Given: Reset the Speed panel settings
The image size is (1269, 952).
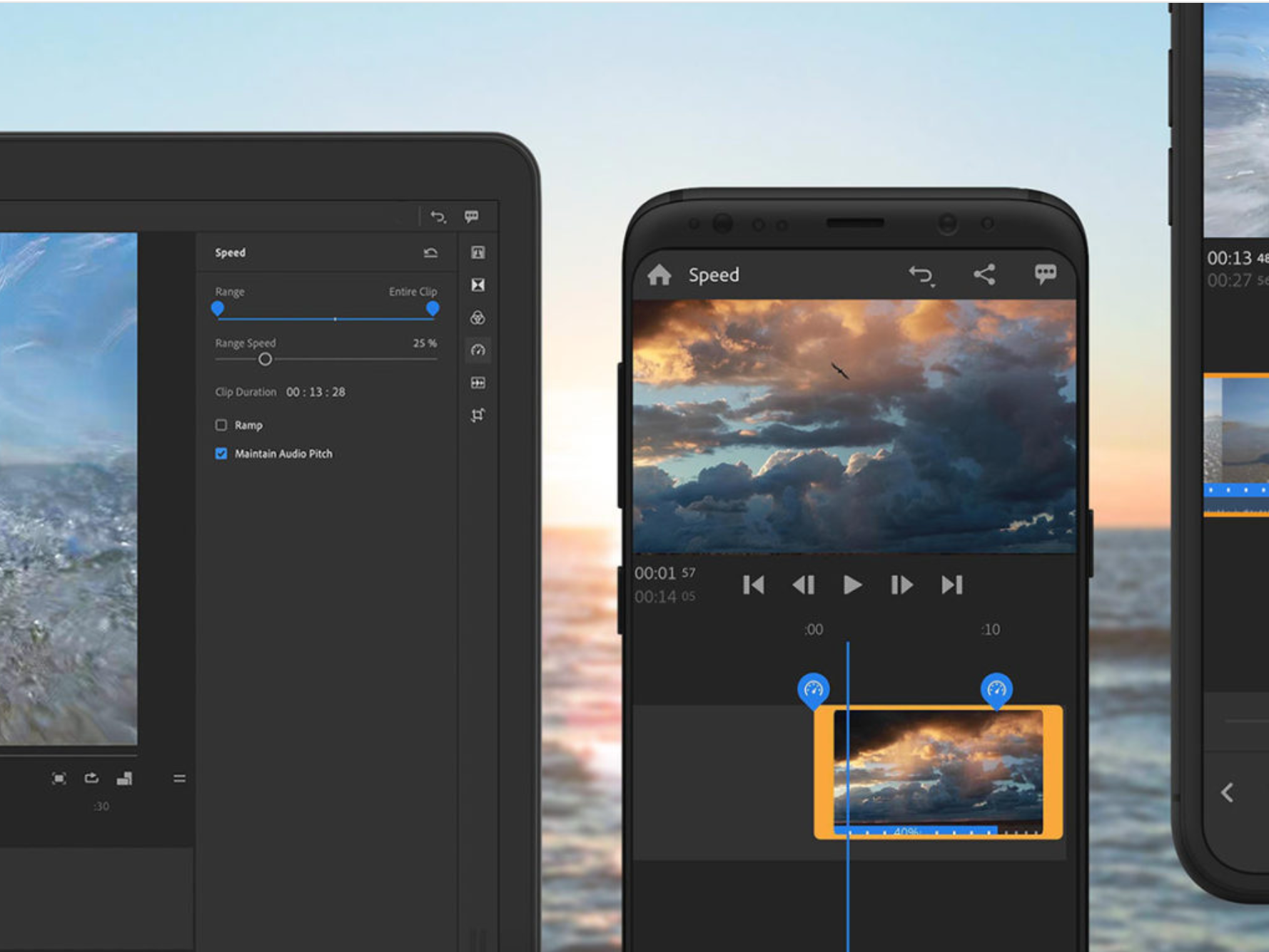Looking at the screenshot, I should (430, 253).
